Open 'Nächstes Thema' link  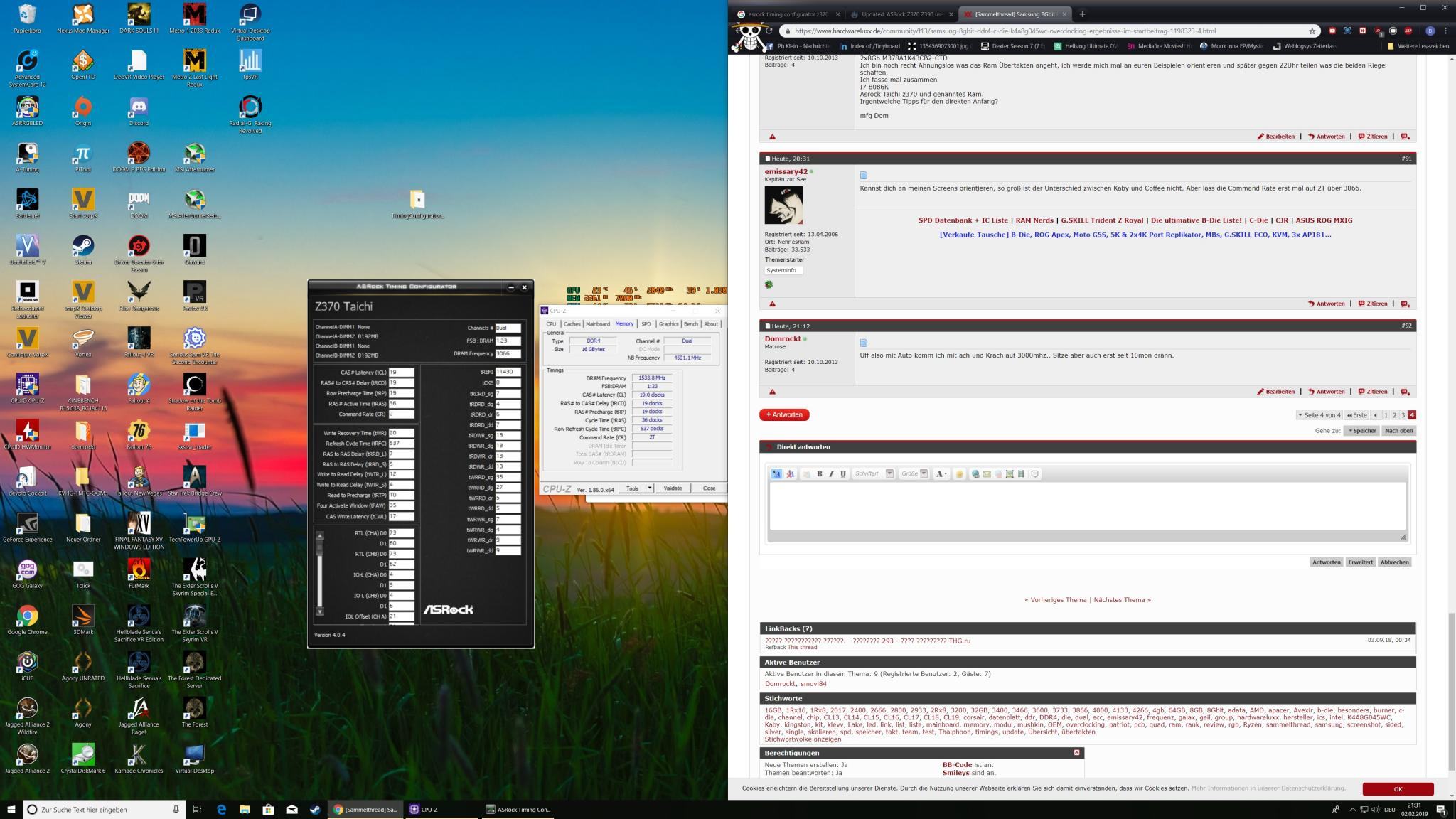click(x=1122, y=600)
